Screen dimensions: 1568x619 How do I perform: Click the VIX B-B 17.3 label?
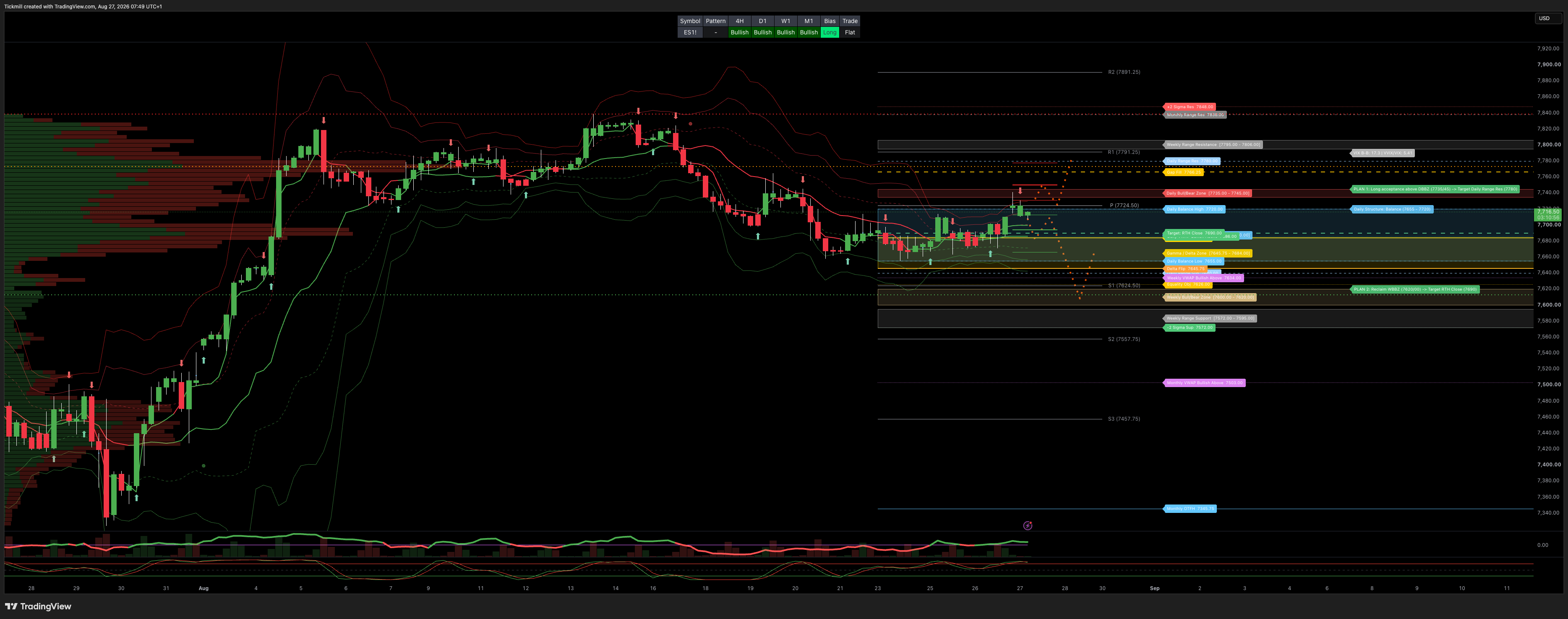[1383, 153]
